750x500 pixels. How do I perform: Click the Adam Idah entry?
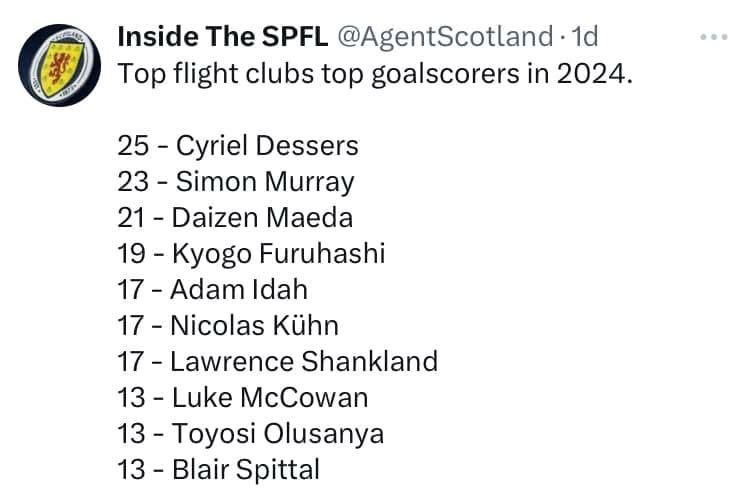tap(212, 290)
